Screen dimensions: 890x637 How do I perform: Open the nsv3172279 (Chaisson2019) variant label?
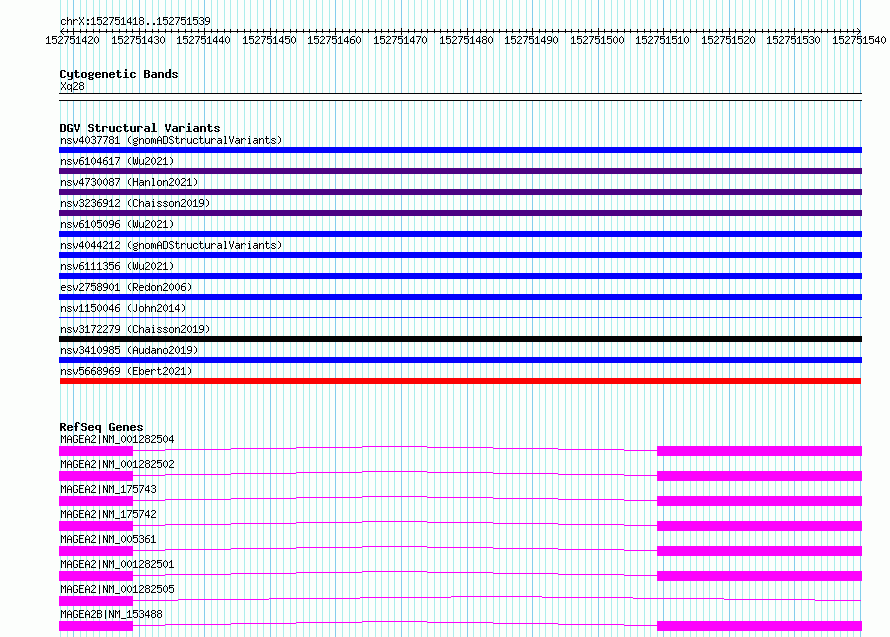[135, 329]
